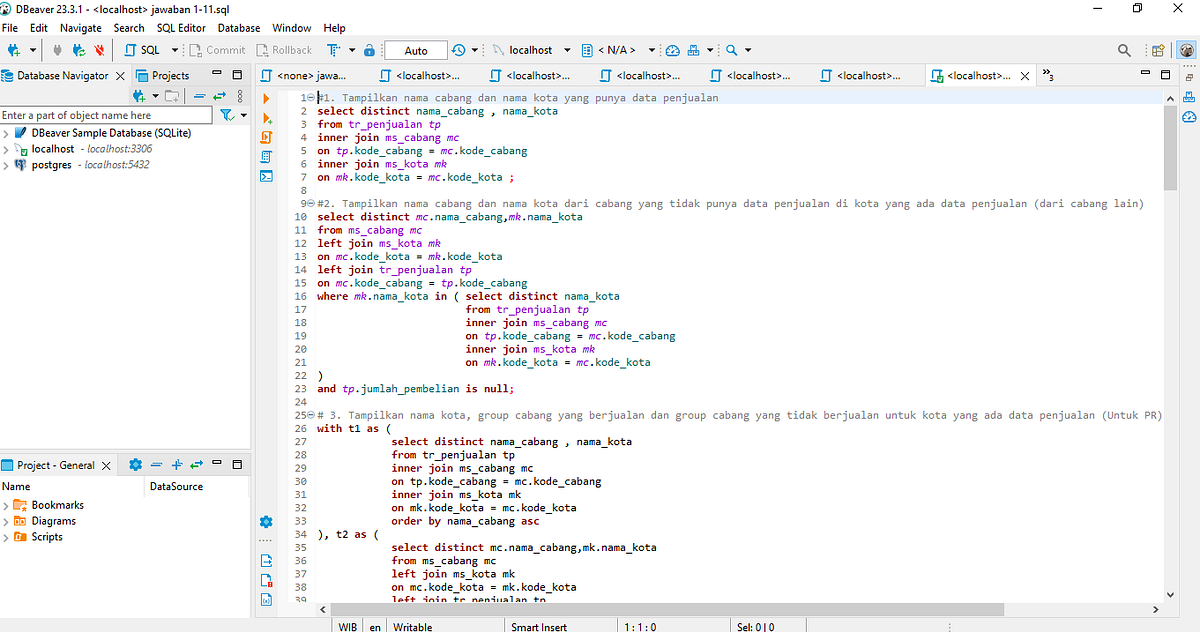Open the Show Server Output icon
This screenshot has height=632, width=1200.
[x=265, y=175]
